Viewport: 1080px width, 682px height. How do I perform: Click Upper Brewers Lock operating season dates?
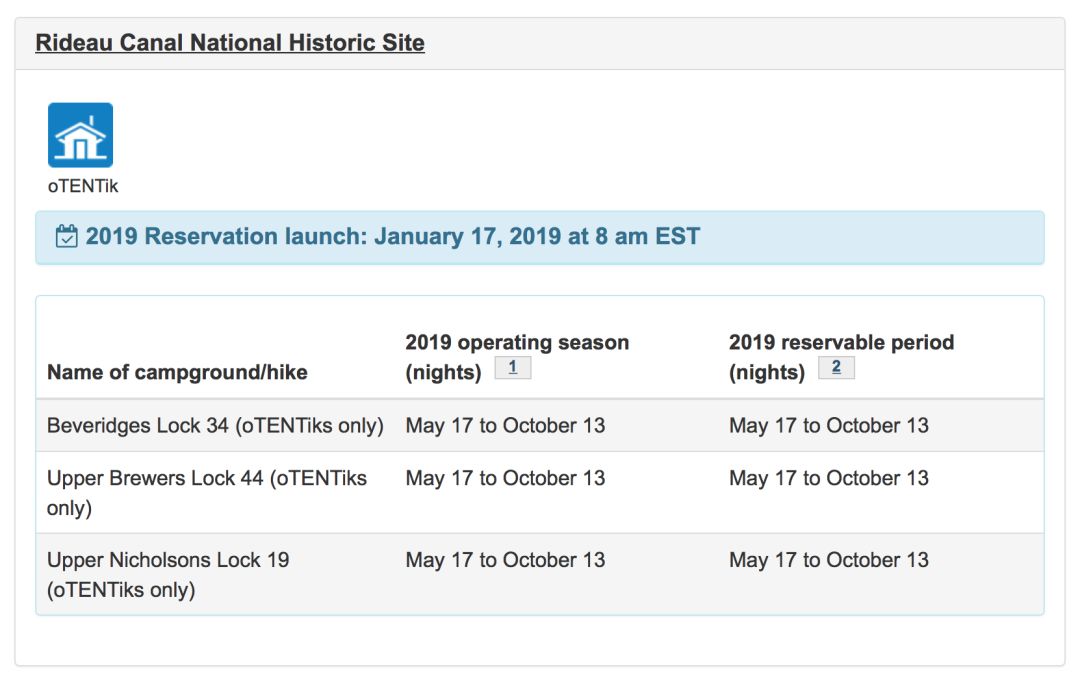click(505, 478)
